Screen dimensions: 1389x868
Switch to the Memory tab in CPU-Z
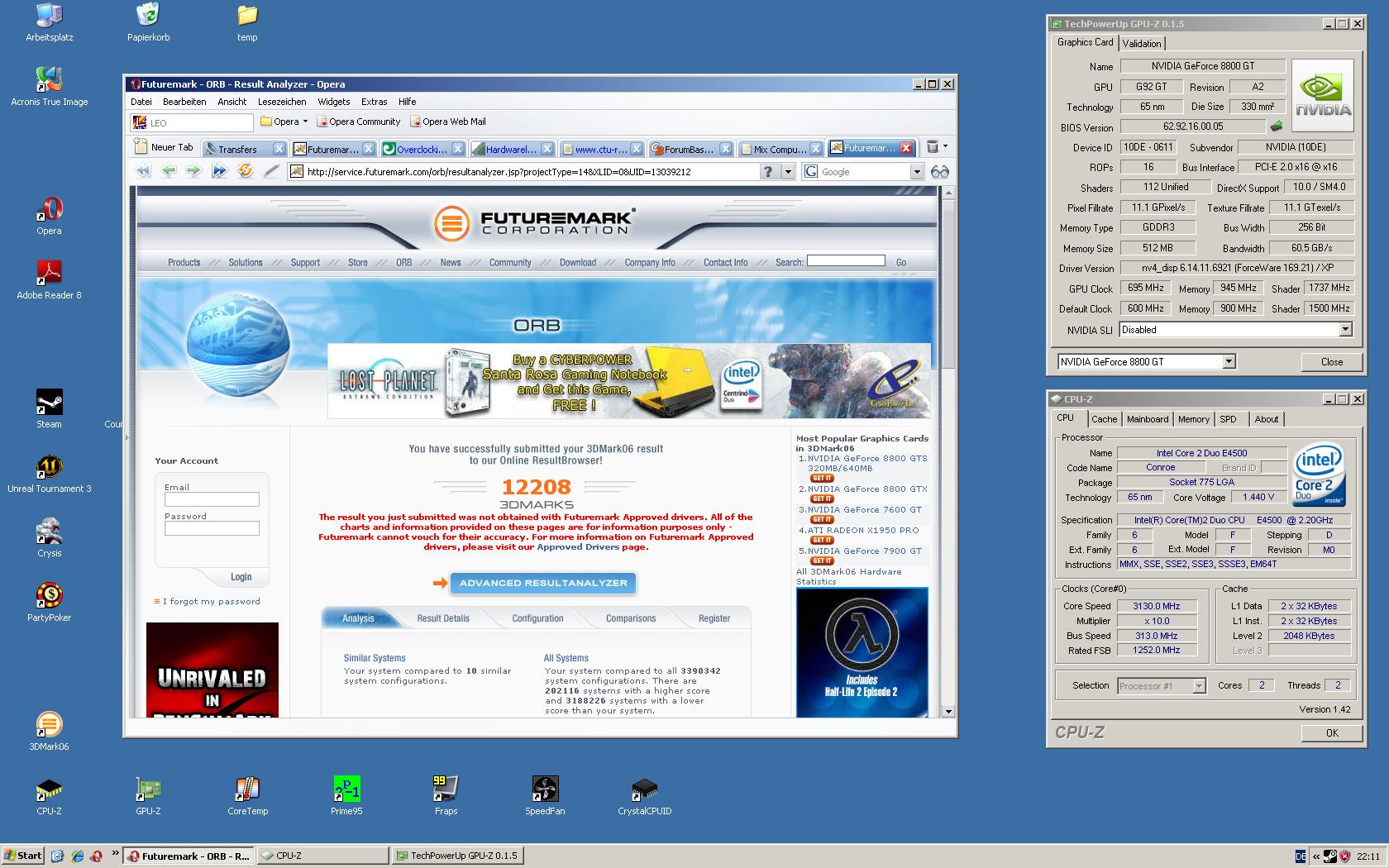(1193, 419)
